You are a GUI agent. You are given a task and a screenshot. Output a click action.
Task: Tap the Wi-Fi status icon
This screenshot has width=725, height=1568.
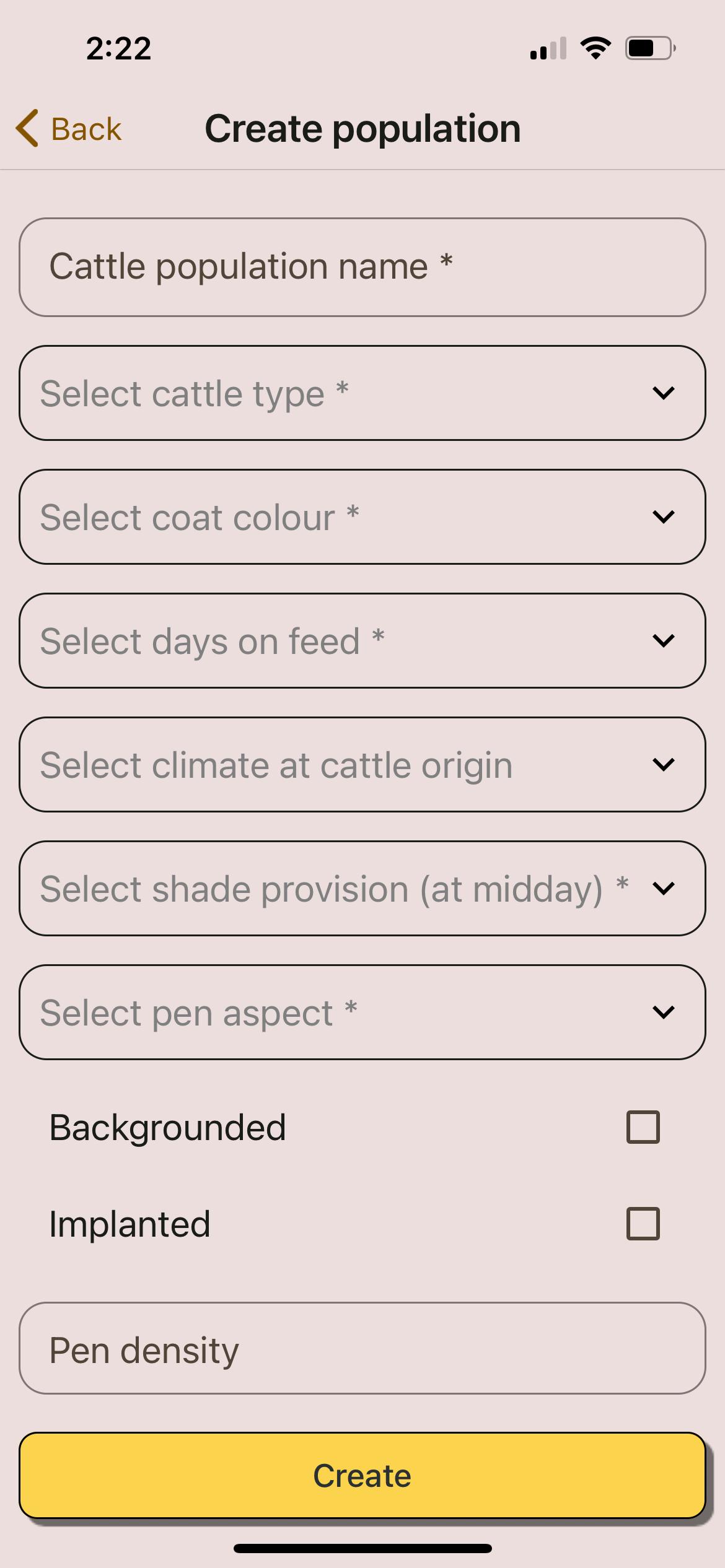[x=595, y=48]
